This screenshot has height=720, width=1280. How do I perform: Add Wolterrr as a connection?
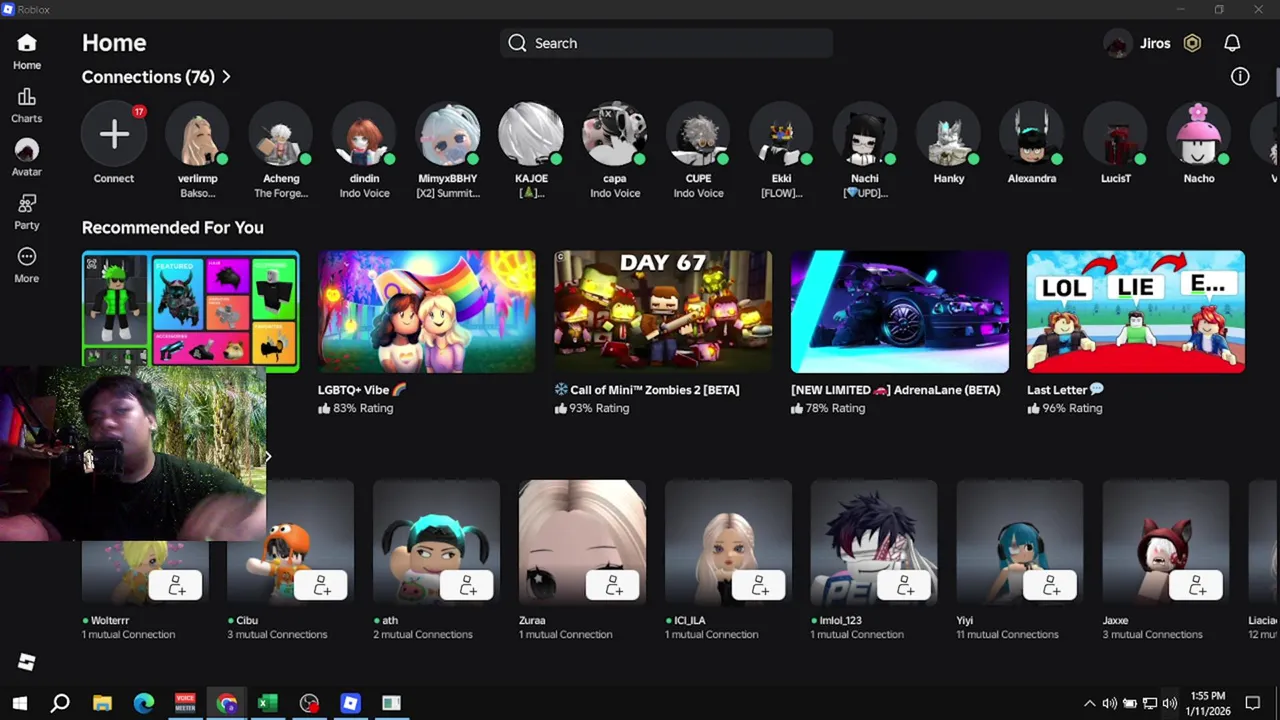click(176, 585)
